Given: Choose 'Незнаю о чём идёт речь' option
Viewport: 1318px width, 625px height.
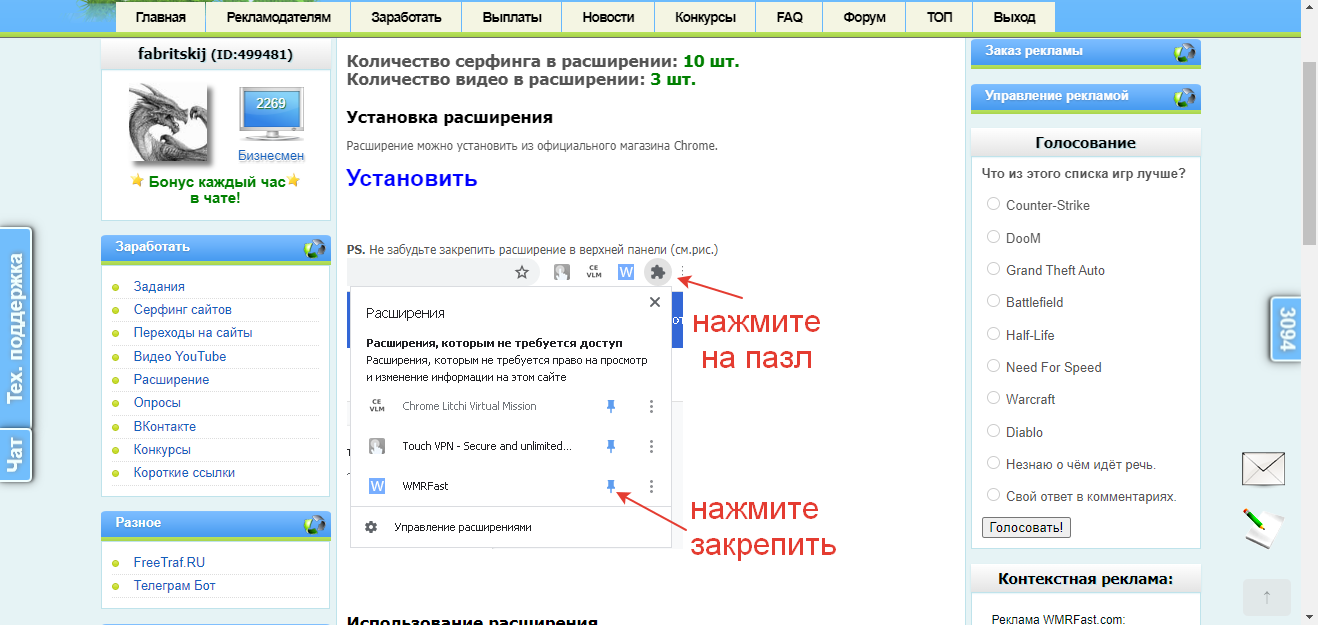Looking at the screenshot, I should click(x=994, y=463).
